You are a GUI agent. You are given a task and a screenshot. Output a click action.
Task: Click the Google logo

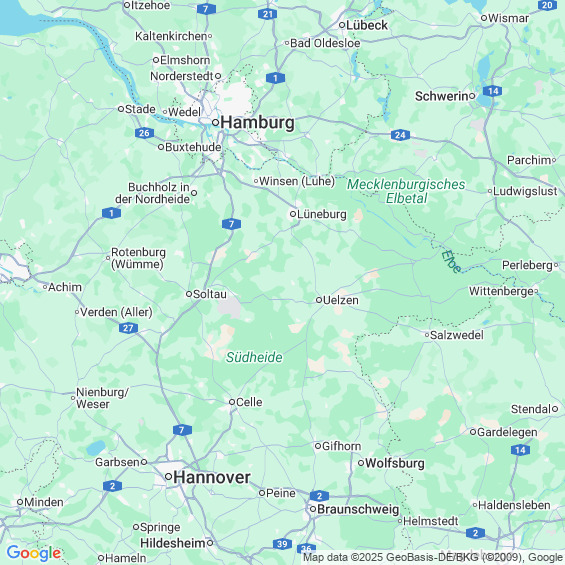(34, 553)
